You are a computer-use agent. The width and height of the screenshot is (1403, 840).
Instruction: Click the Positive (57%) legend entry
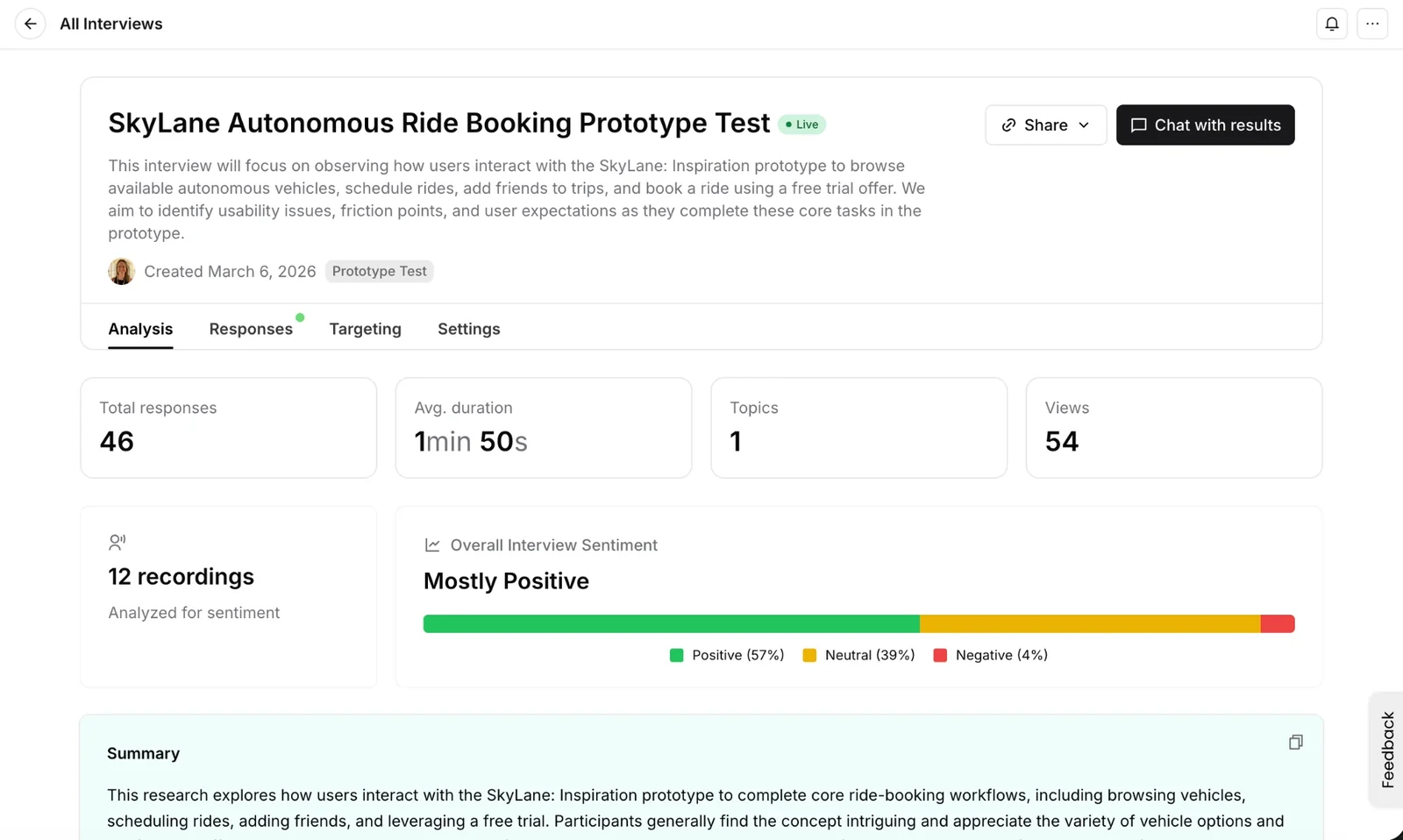coord(727,655)
